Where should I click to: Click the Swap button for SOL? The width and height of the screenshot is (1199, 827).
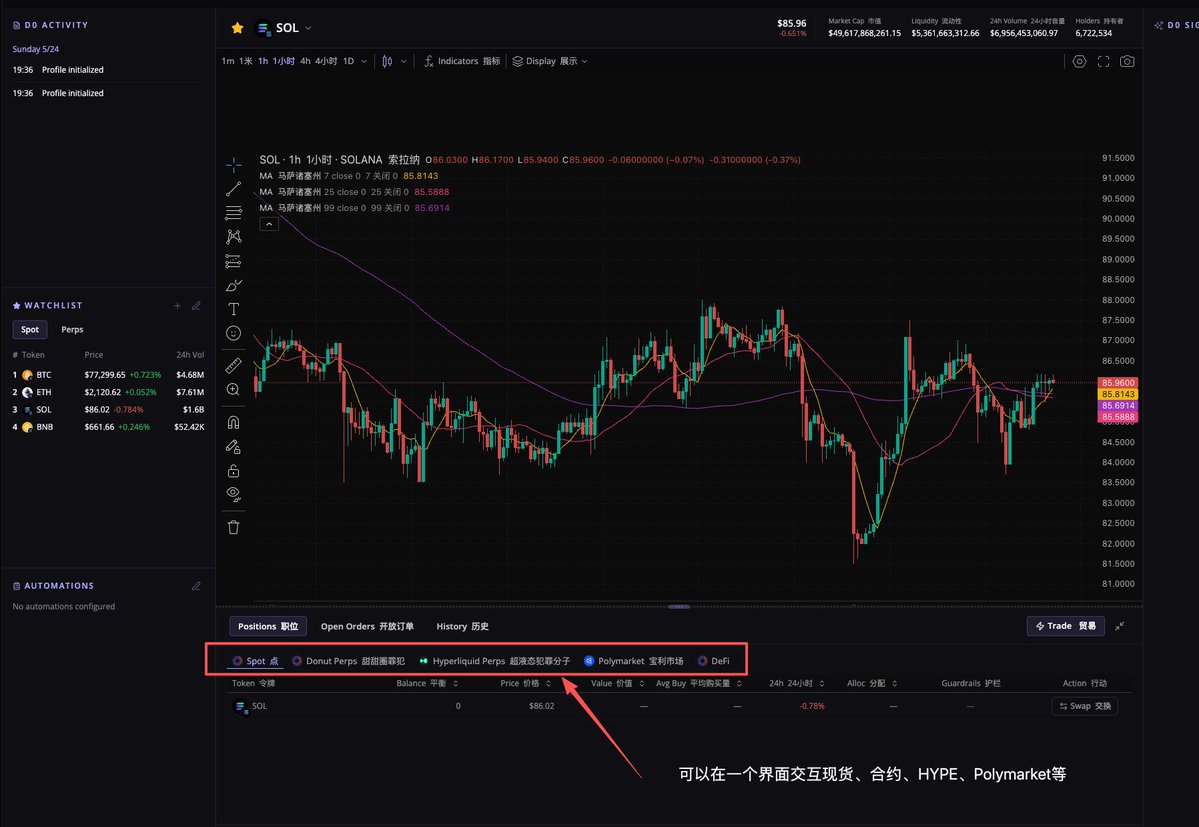[1085, 706]
